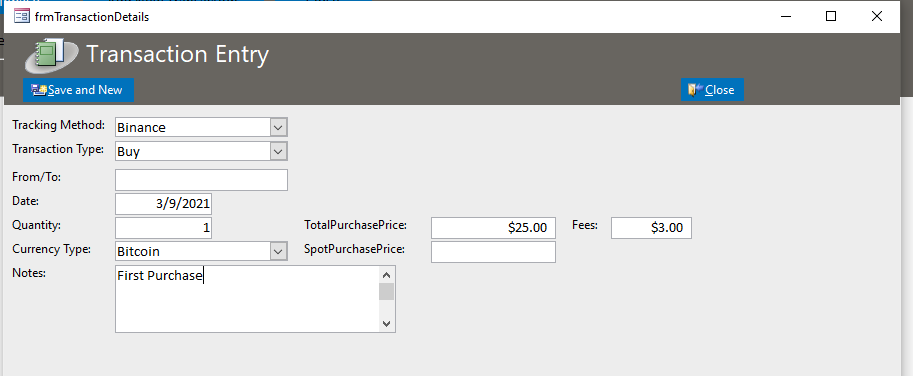Click the Tracking Method label
The width and height of the screenshot is (913, 376).
[59, 125]
